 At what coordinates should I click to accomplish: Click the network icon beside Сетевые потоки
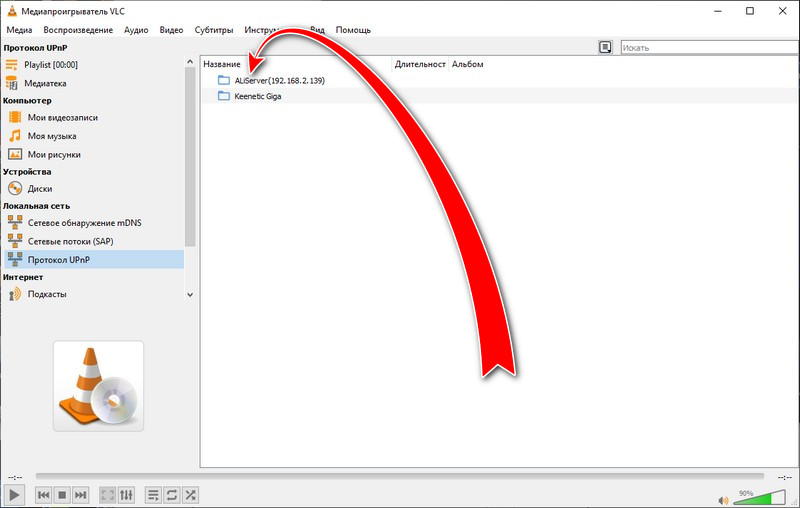pos(15,241)
